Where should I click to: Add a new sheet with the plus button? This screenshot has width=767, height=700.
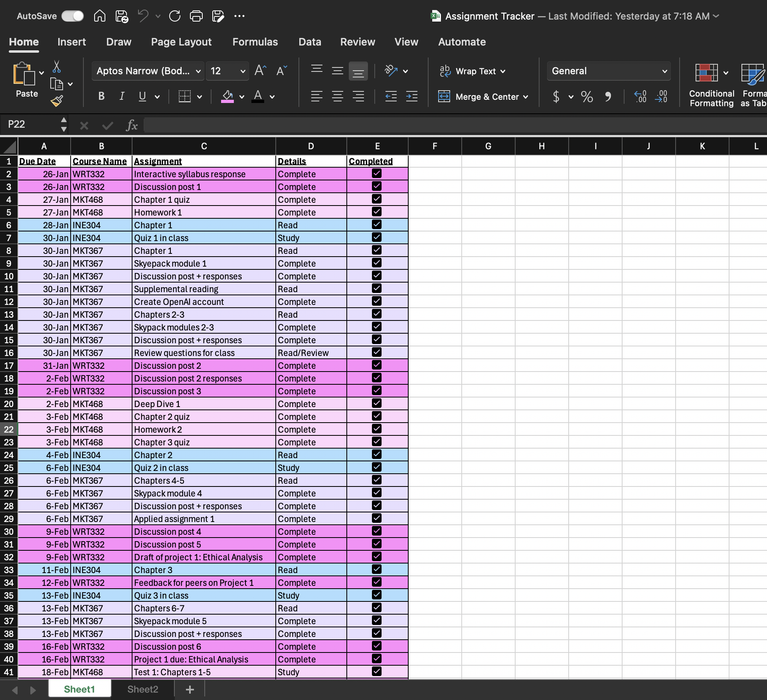point(190,689)
